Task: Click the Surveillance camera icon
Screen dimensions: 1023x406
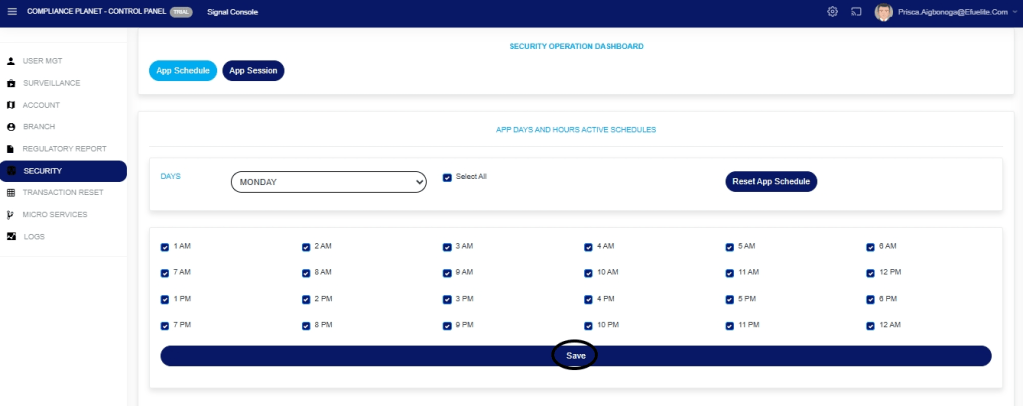Action: 11,83
